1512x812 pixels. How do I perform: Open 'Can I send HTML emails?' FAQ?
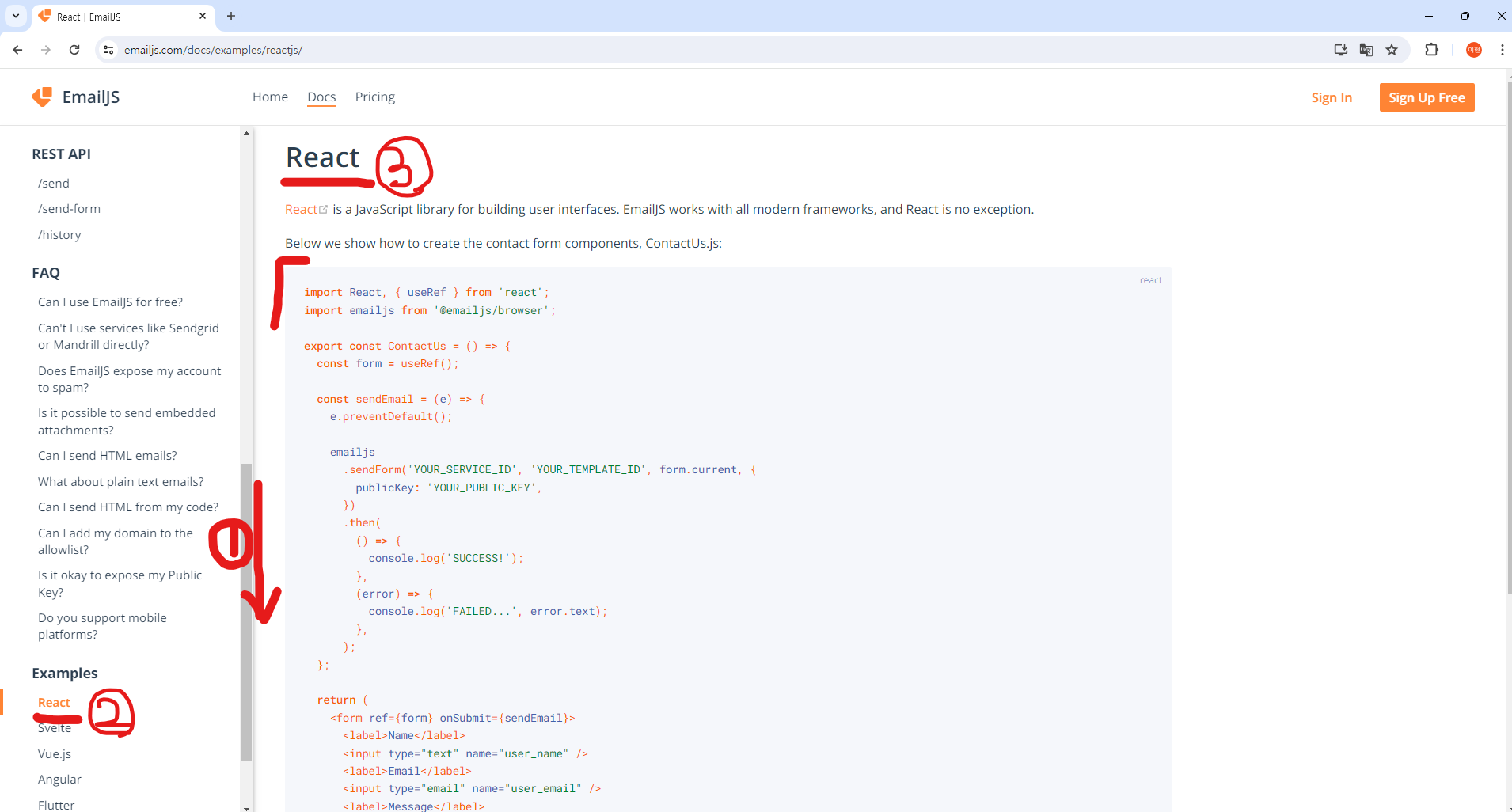pos(108,456)
